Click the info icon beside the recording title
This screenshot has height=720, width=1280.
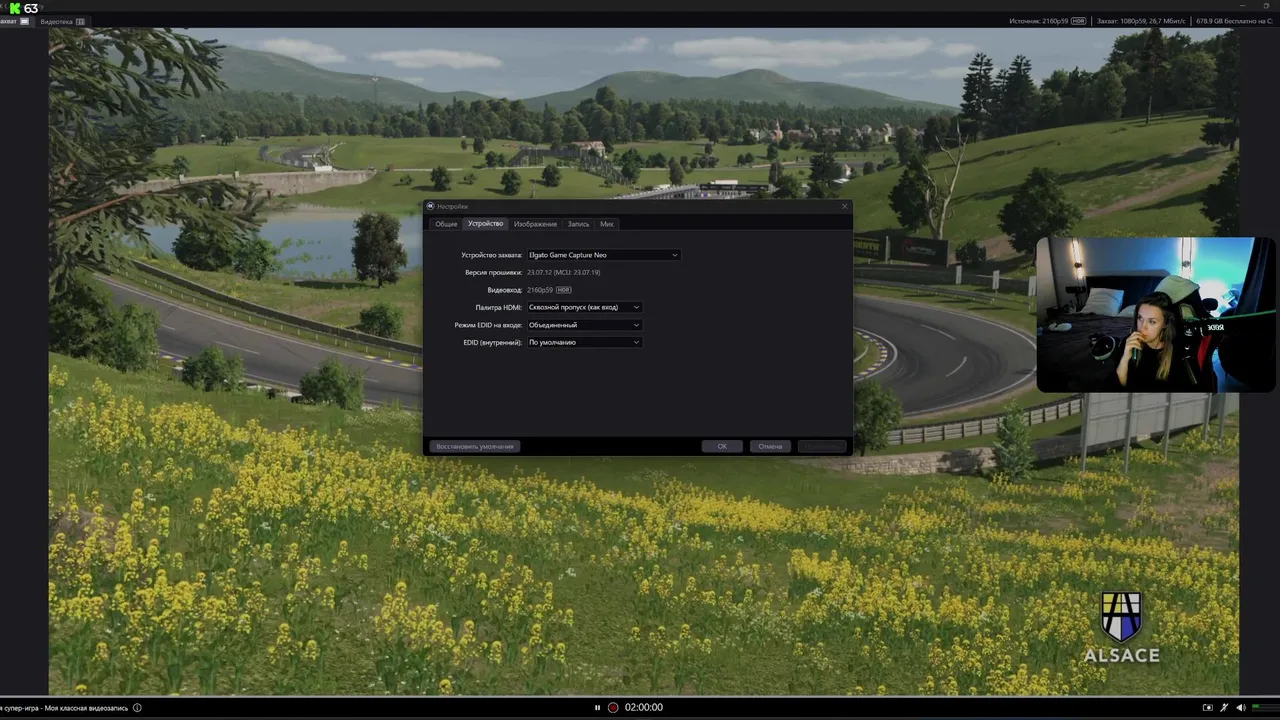[x=137, y=707]
